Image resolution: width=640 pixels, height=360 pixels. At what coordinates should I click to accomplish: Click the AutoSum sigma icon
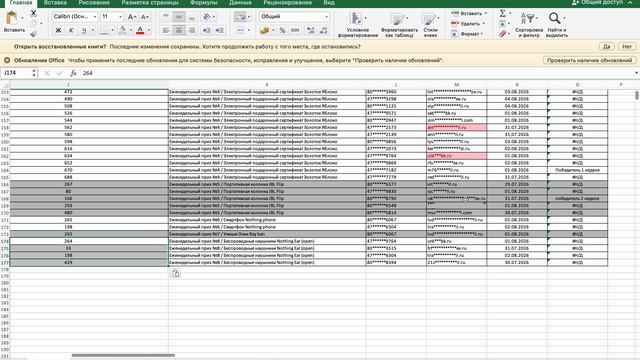503,13
